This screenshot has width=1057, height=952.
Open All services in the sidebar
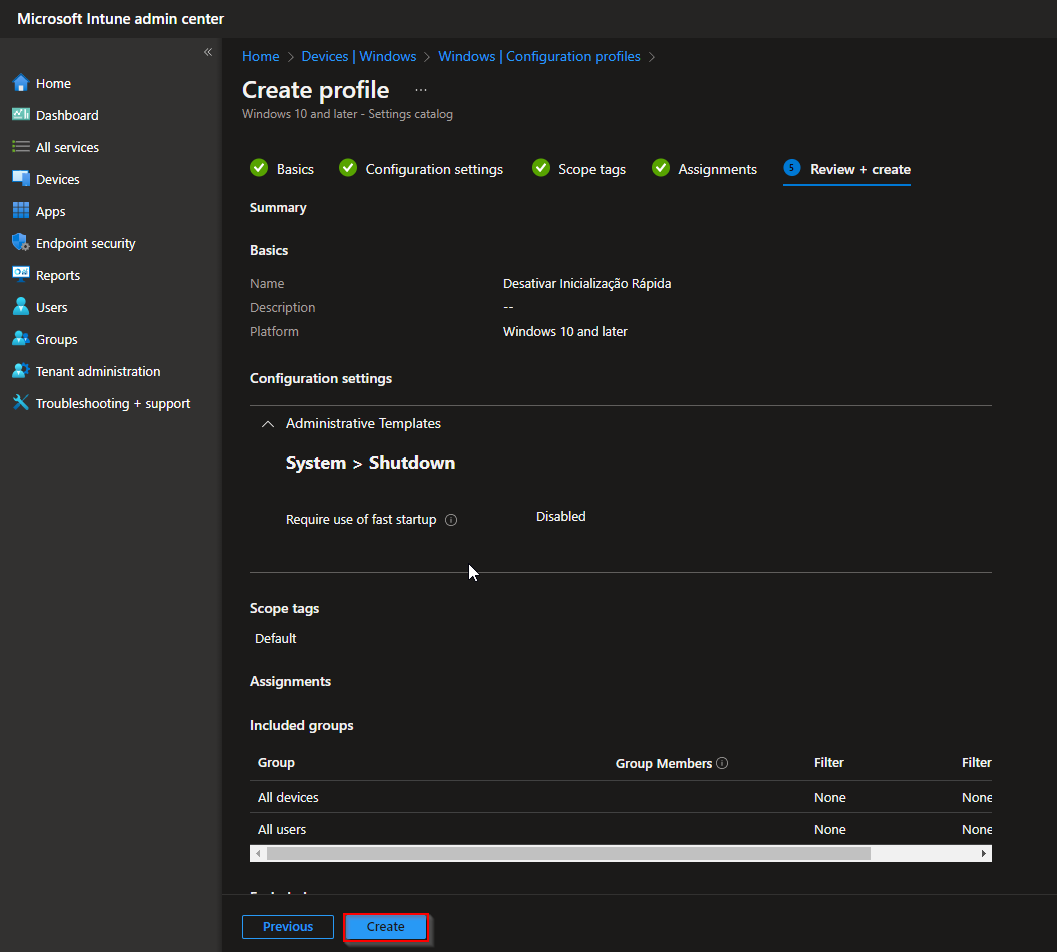67,147
